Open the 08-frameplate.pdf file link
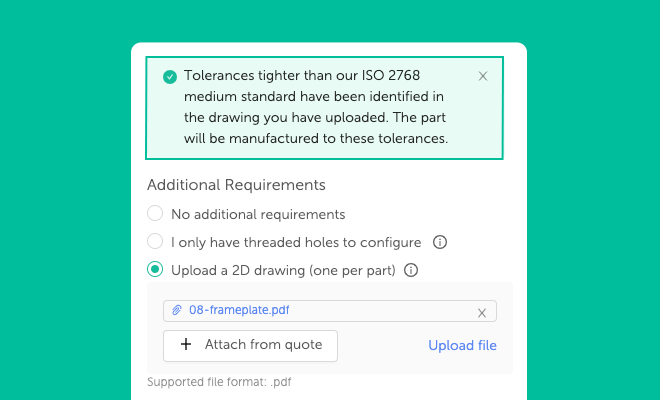The width and height of the screenshot is (660, 400). click(239, 310)
